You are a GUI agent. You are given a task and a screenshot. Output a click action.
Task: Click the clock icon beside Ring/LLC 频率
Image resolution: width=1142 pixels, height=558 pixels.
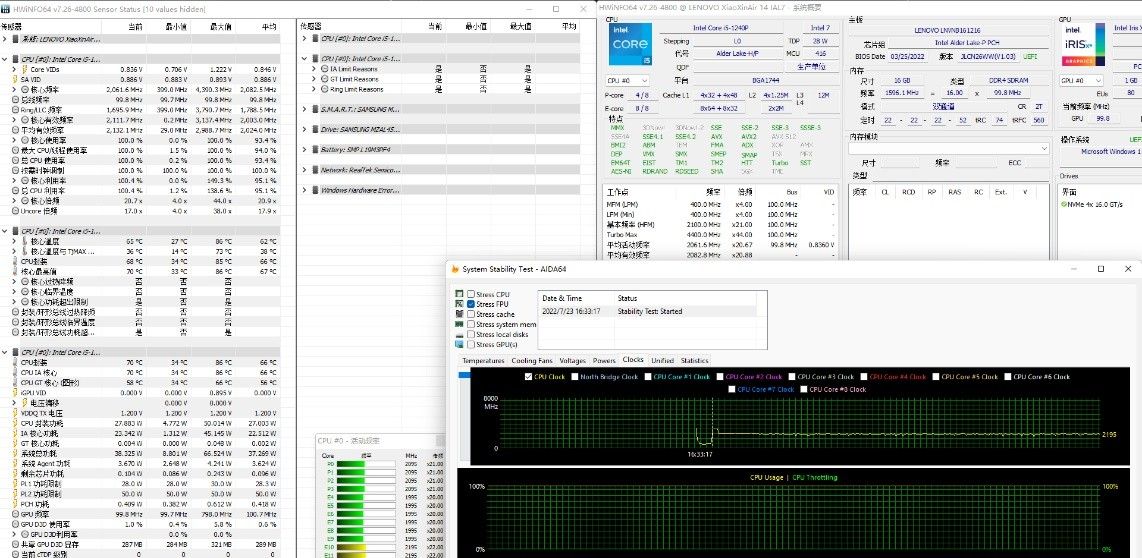[16, 109]
